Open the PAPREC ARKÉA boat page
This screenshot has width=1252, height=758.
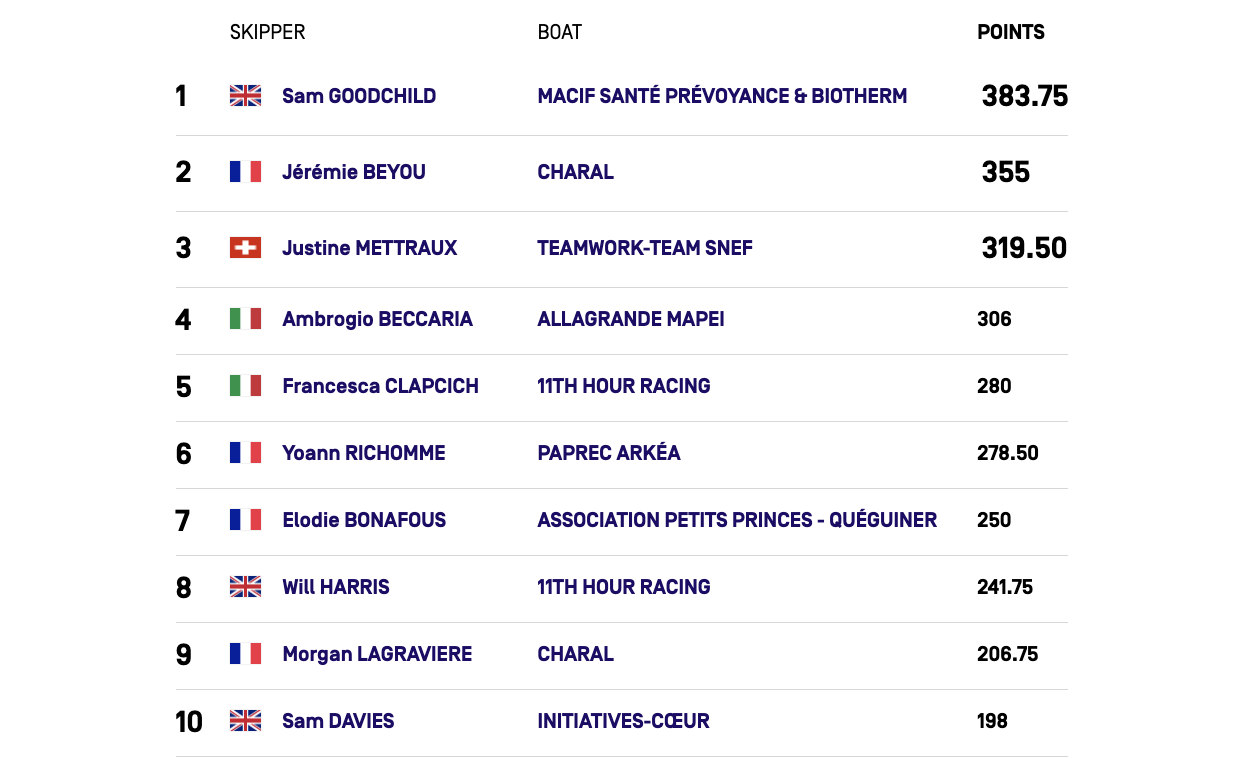[x=609, y=453]
